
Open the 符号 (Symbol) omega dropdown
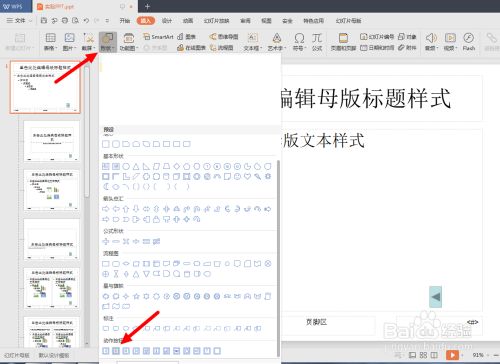click(x=299, y=42)
